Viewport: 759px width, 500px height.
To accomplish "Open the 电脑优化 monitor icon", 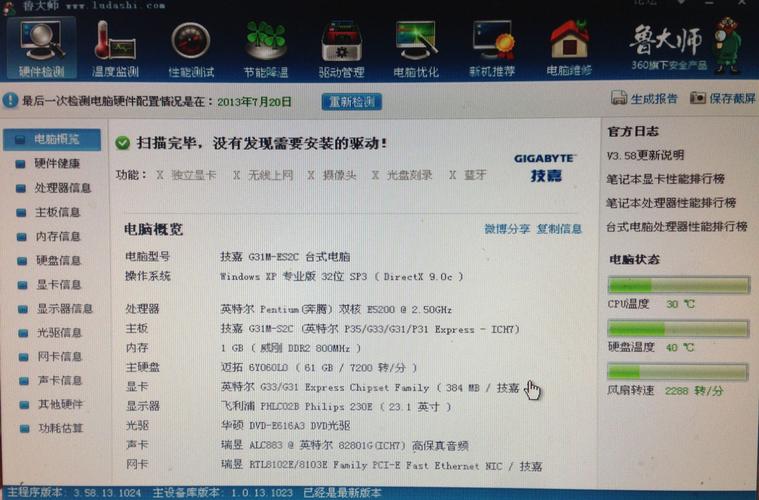I will (416, 50).
